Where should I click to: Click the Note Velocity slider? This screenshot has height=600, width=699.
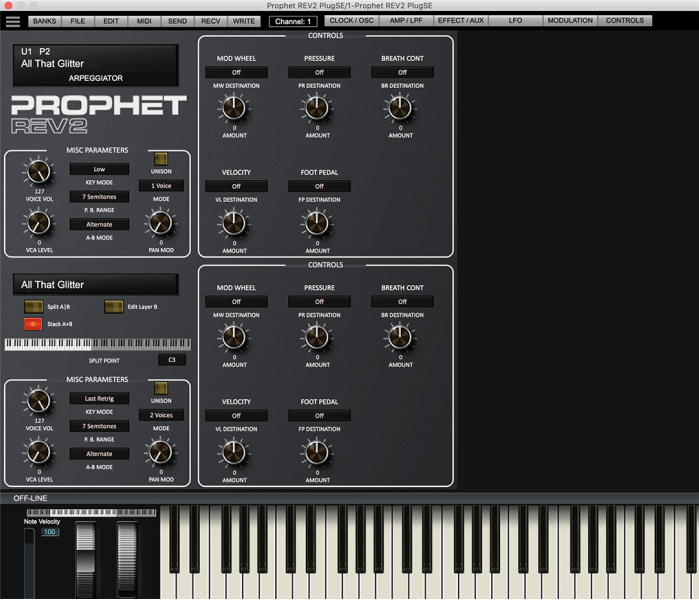click(29, 563)
